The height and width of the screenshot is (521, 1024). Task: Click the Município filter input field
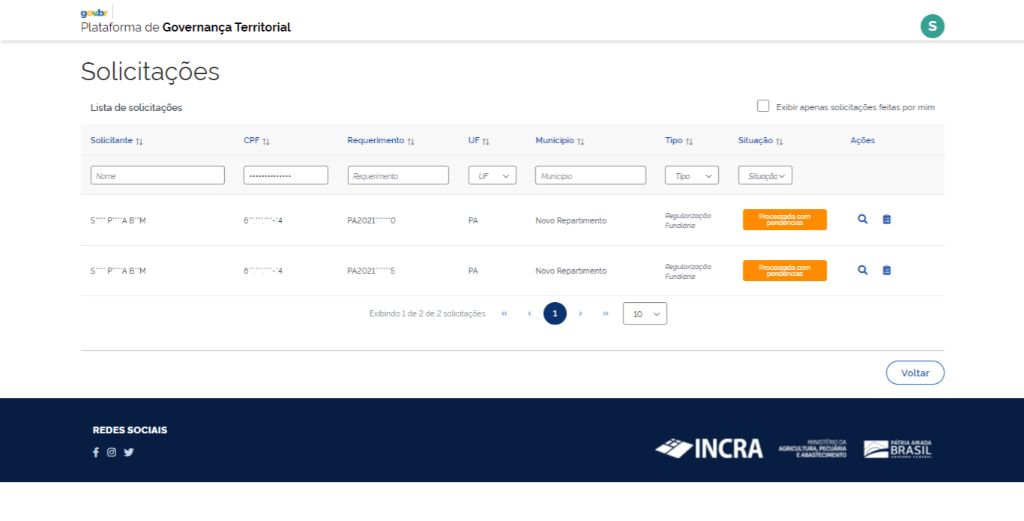(x=590, y=175)
